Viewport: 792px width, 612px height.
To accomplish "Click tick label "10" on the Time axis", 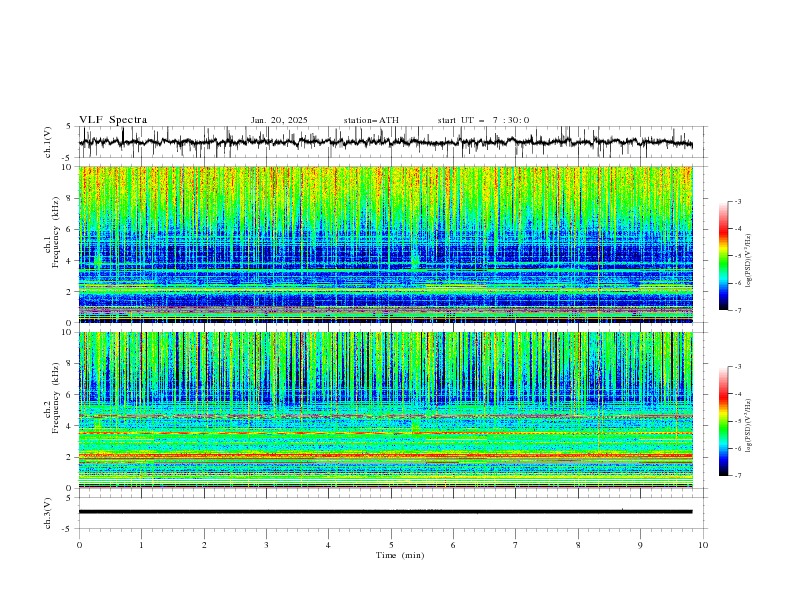I will [x=703, y=545].
